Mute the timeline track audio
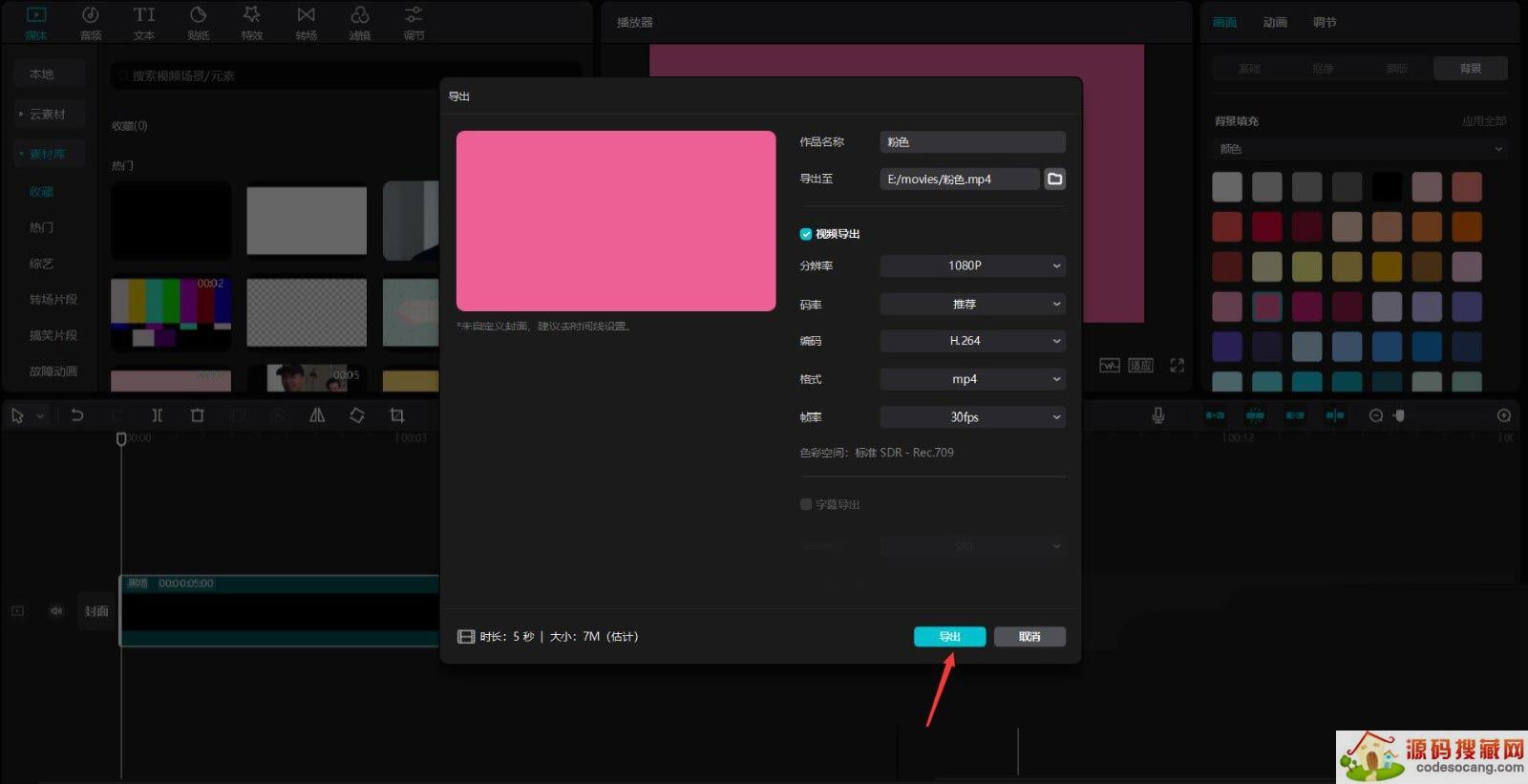Image resolution: width=1528 pixels, height=784 pixels. click(56, 611)
